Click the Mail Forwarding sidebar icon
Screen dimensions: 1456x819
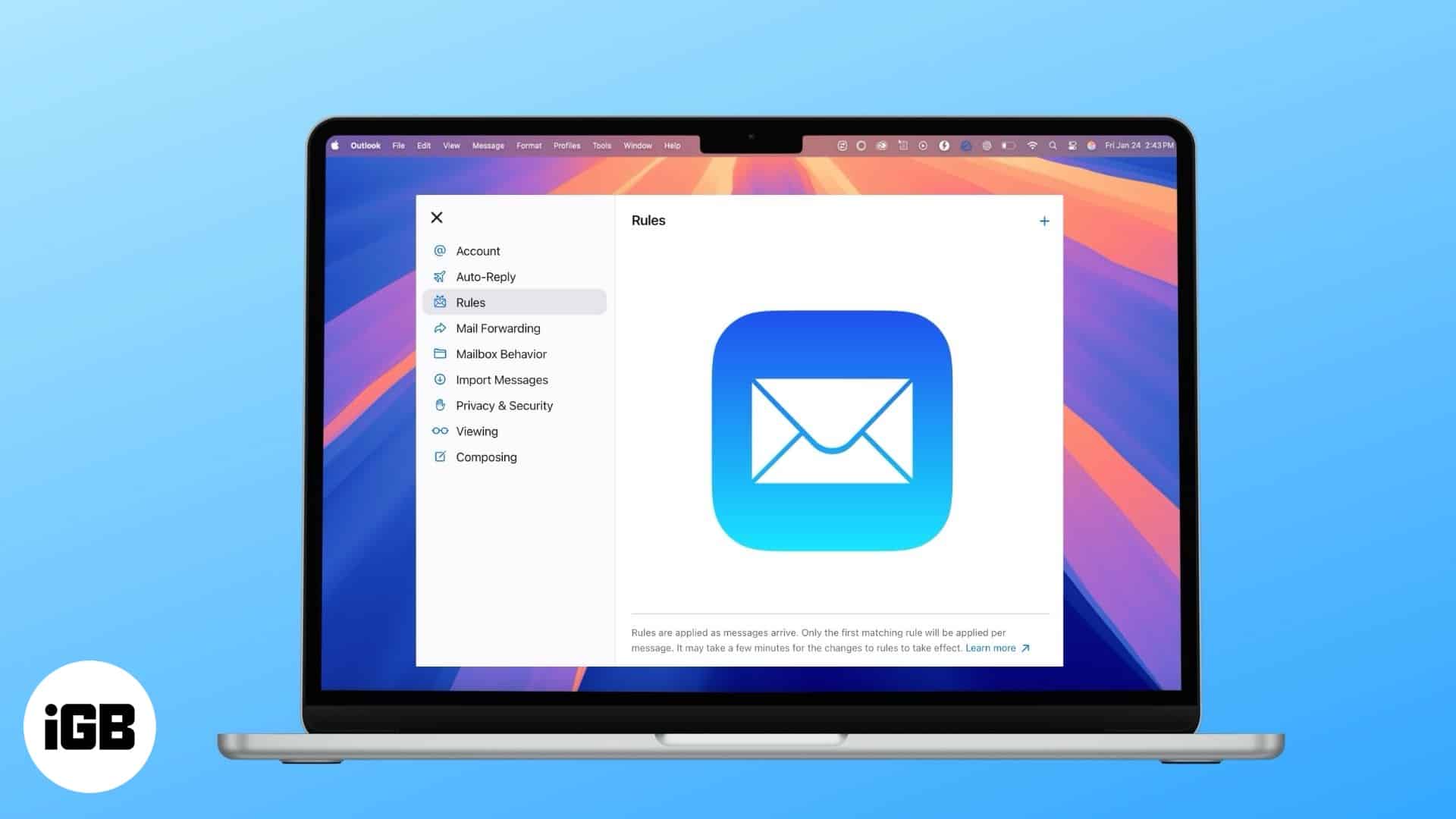(440, 328)
